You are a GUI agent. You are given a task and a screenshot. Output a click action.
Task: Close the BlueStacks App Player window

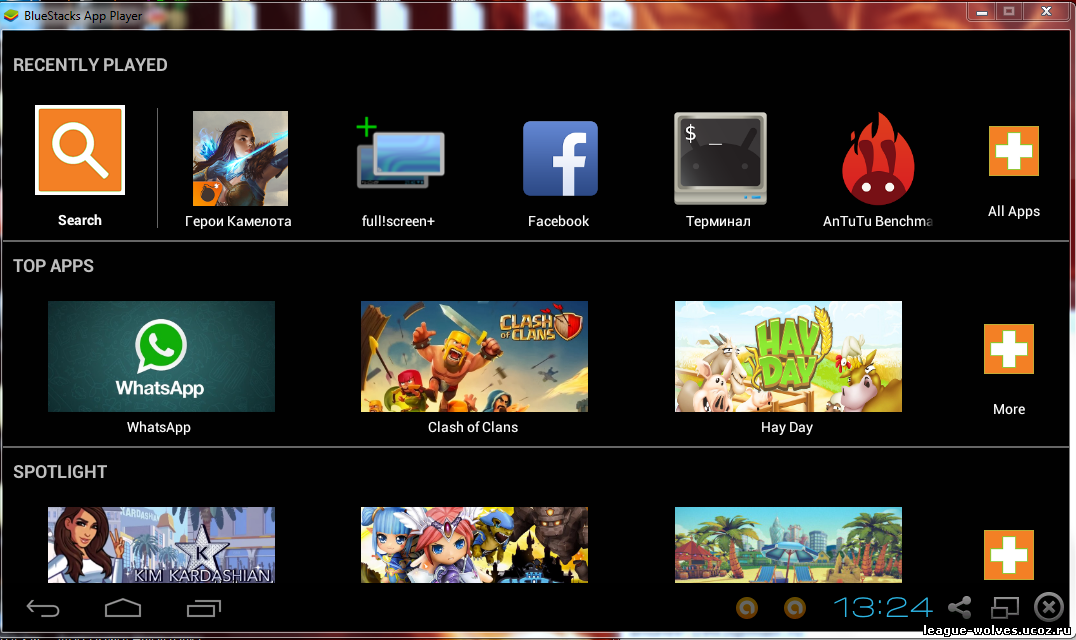pos(1046,12)
